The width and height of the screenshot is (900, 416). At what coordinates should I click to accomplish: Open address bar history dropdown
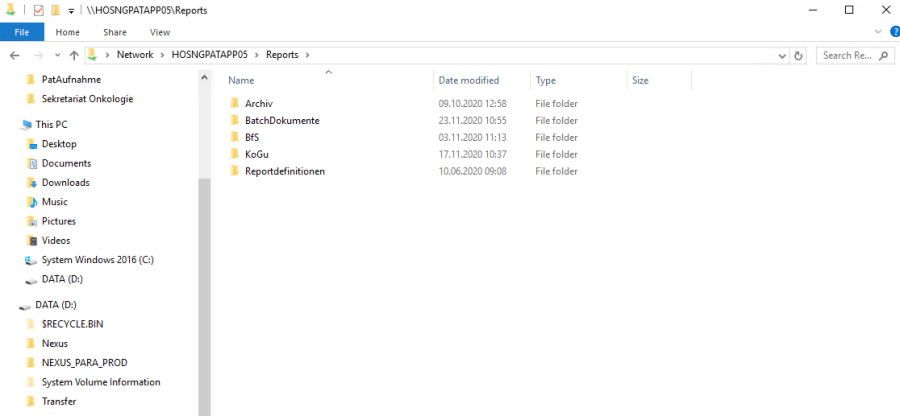(x=782, y=56)
